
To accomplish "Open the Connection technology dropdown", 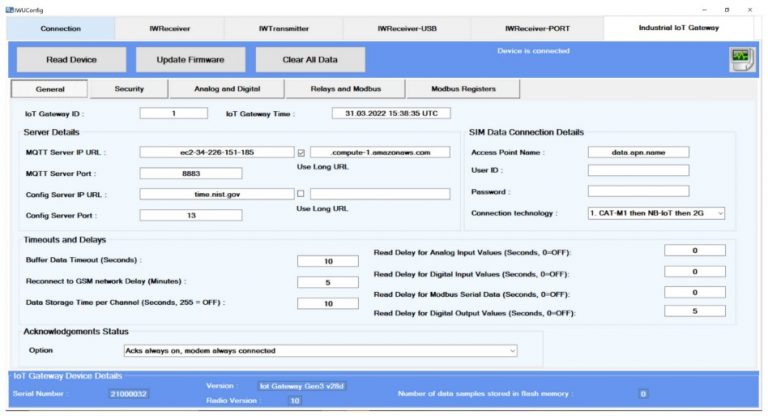I will coord(656,213).
